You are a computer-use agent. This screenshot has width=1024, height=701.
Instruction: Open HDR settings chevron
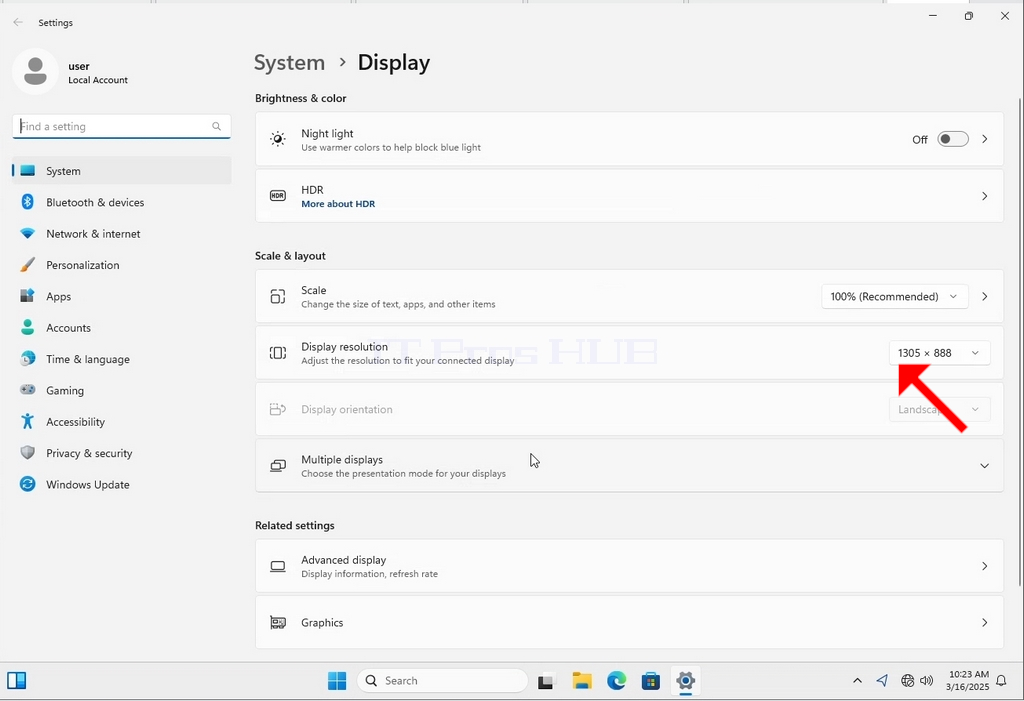click(984, 196)
